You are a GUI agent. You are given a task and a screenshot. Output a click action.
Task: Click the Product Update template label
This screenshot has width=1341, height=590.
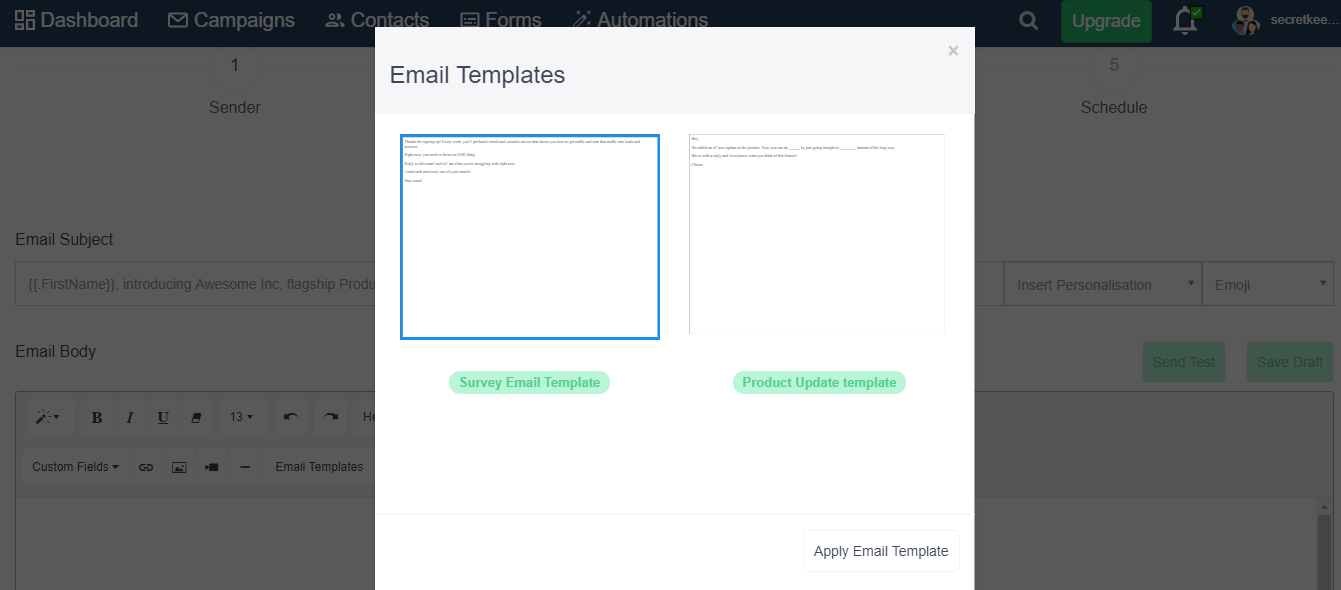click(x=819, y=382)
